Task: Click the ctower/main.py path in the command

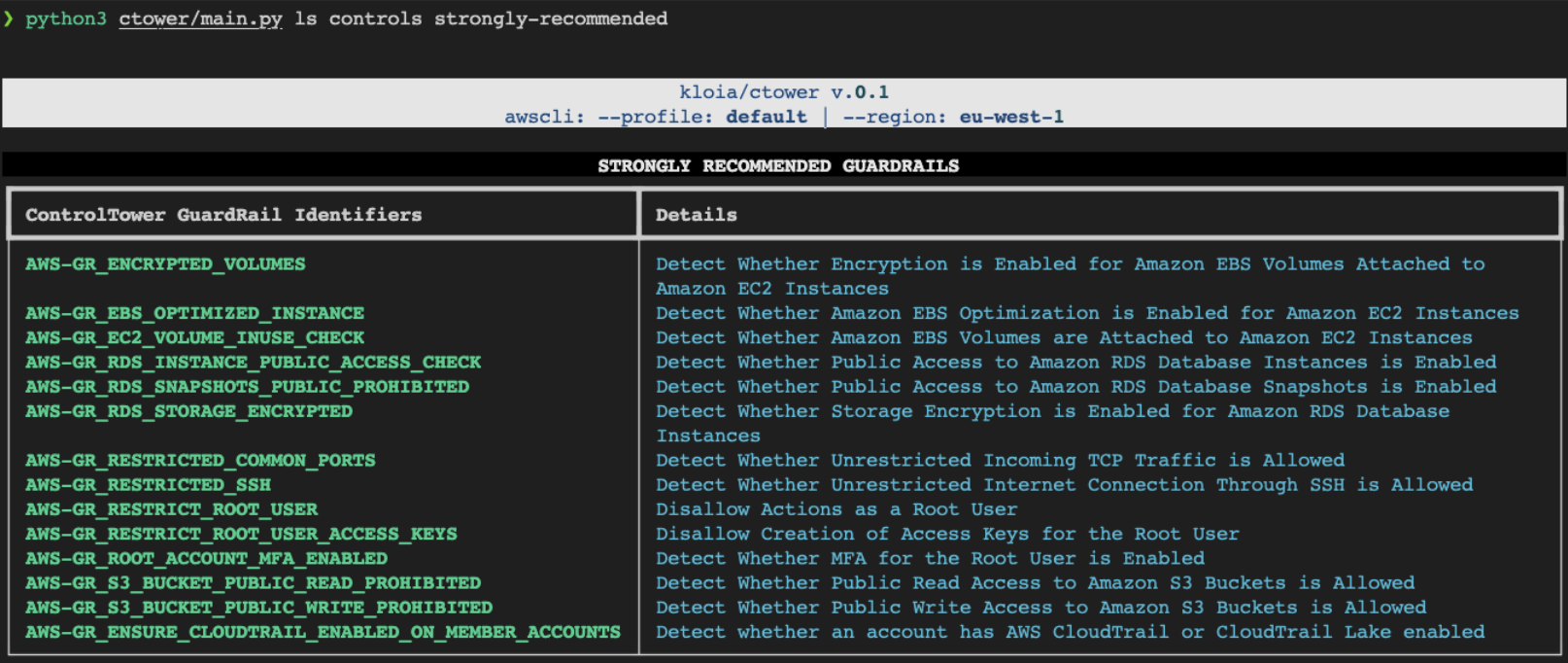Action: pos(200,18)
